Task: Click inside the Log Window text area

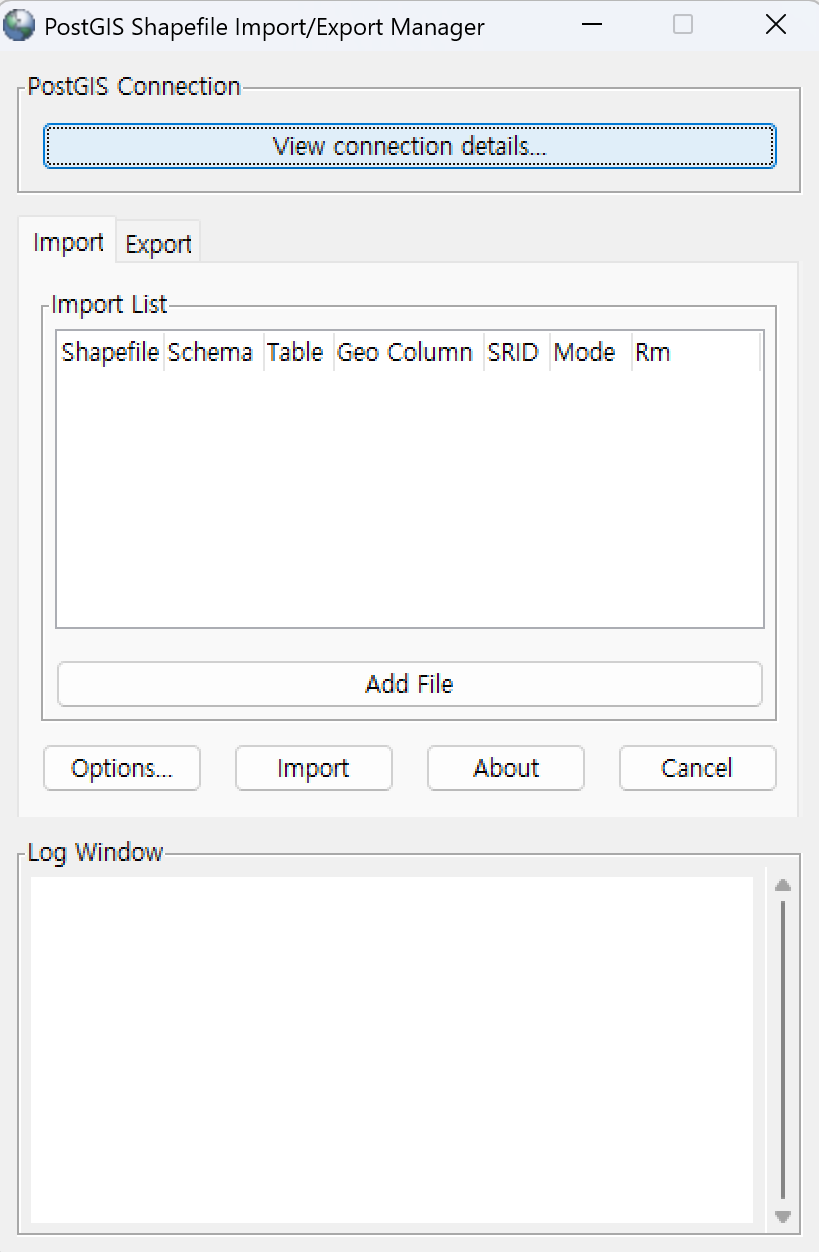Action: click(x=391, y=1049)
